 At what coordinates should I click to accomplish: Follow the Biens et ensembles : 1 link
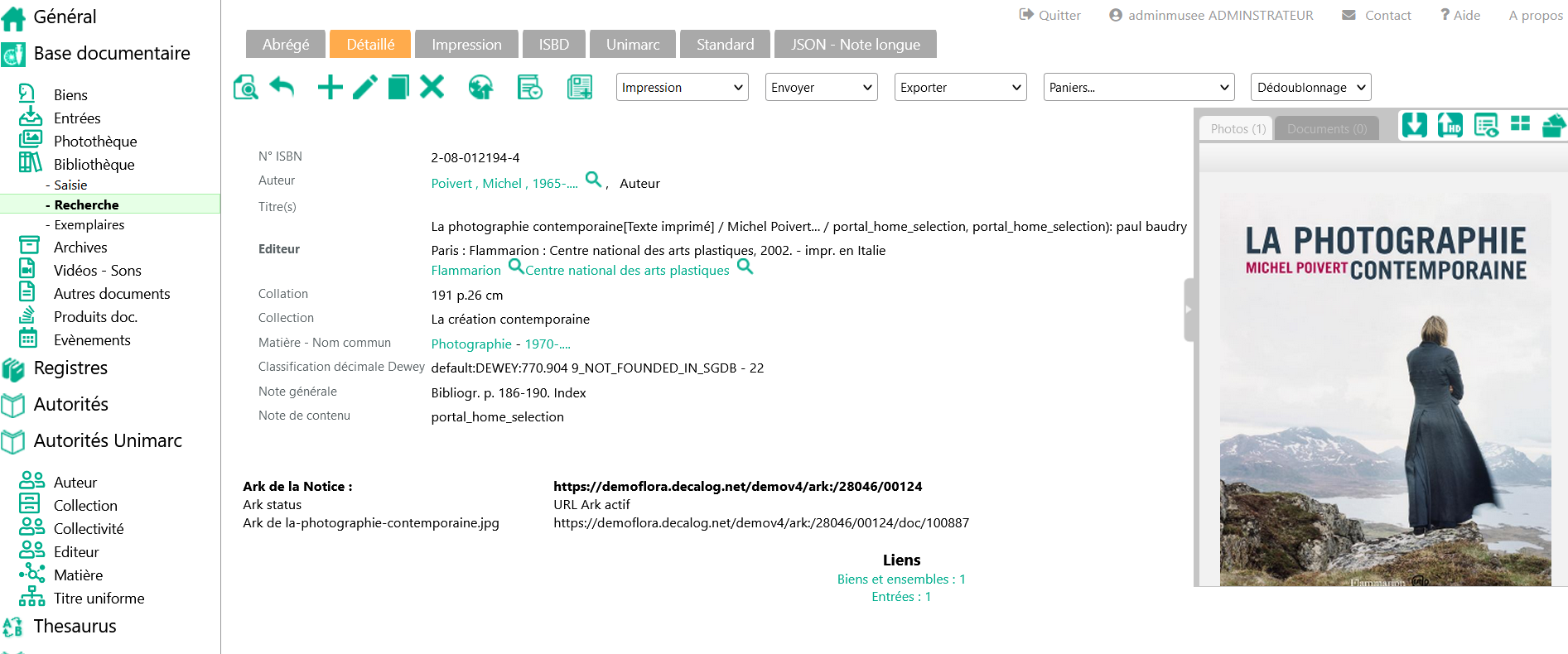901,579
